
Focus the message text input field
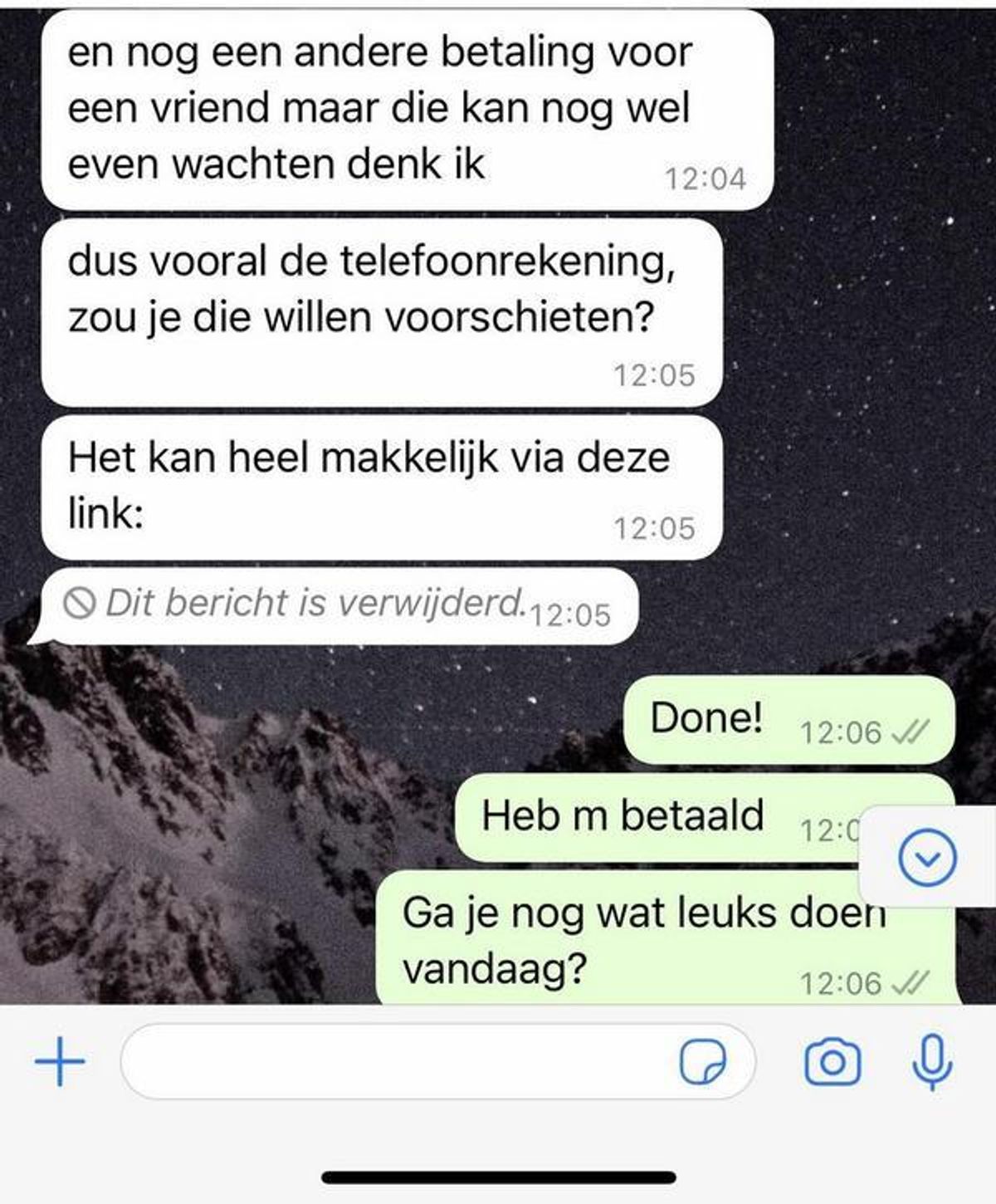tap(437, 1062)
